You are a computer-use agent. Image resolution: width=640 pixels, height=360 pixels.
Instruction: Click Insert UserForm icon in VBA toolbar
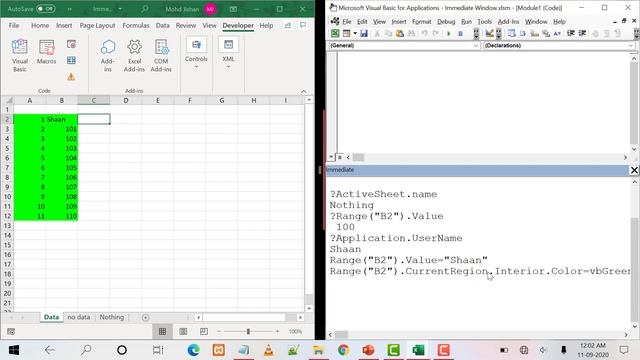347,33
